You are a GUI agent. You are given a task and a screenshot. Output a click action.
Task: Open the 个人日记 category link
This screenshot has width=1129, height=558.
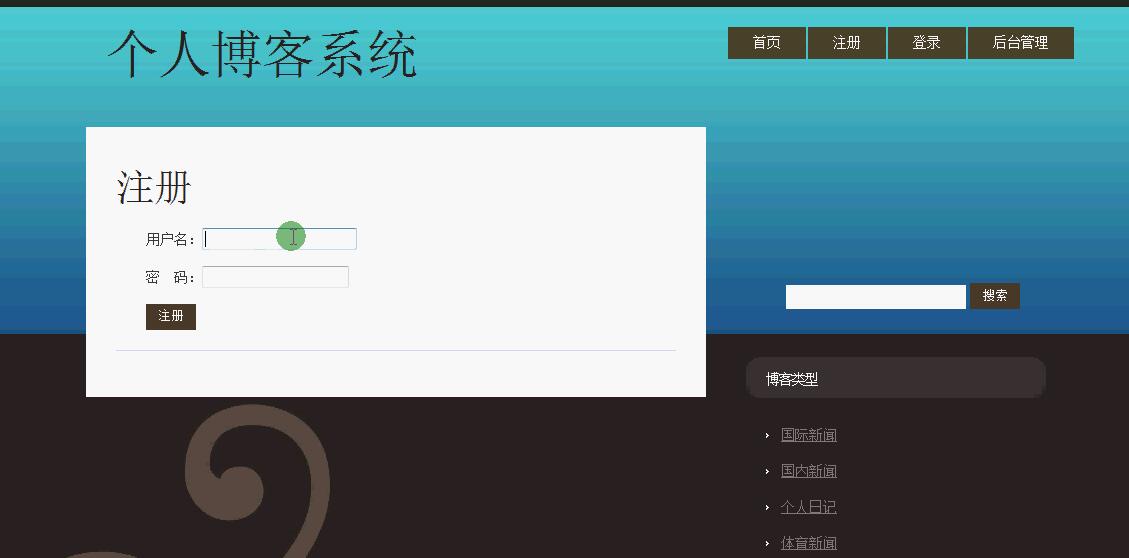[x=809, y=507]
